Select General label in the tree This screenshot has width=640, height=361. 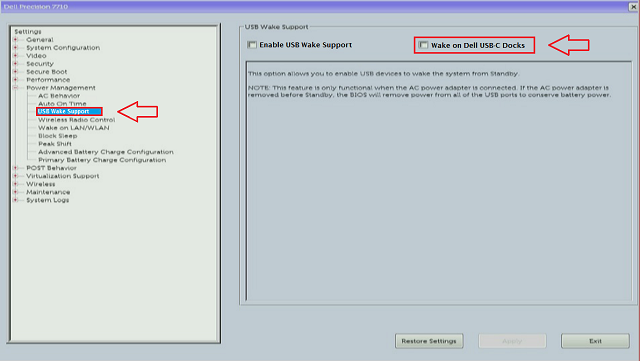coord(40,40)
